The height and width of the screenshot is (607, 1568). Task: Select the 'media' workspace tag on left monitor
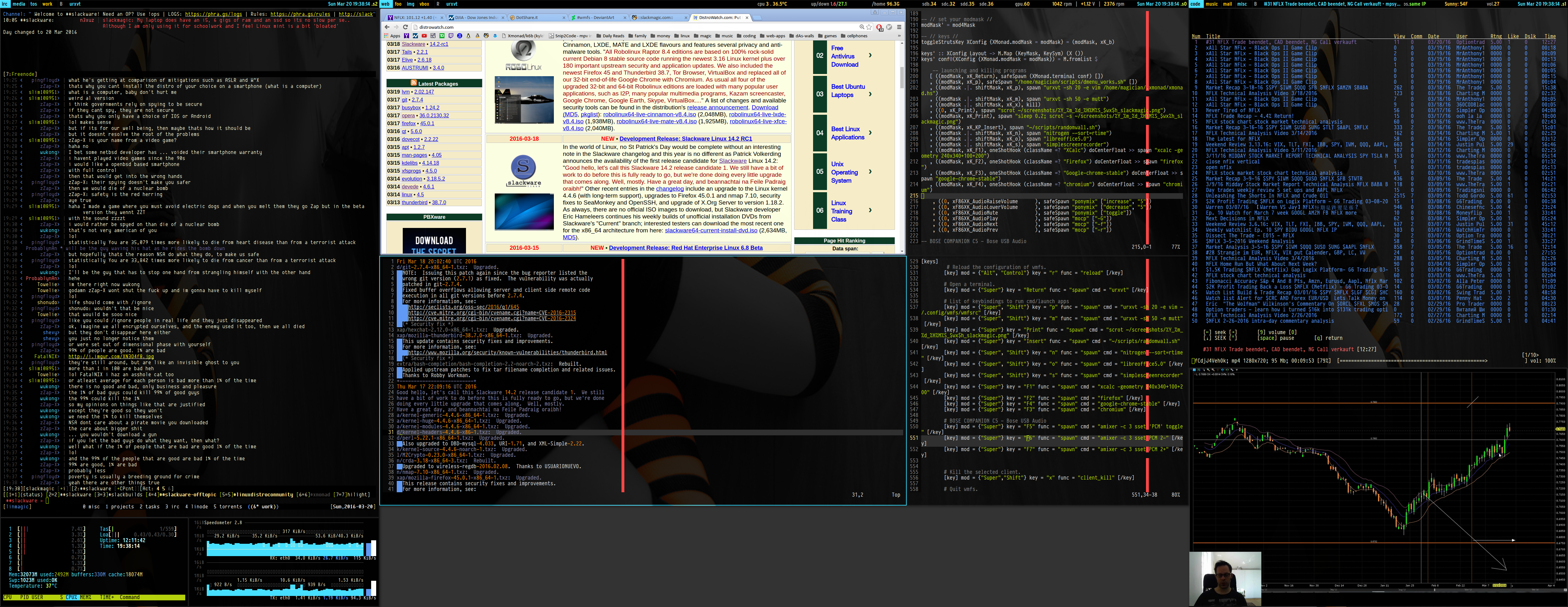19,4
